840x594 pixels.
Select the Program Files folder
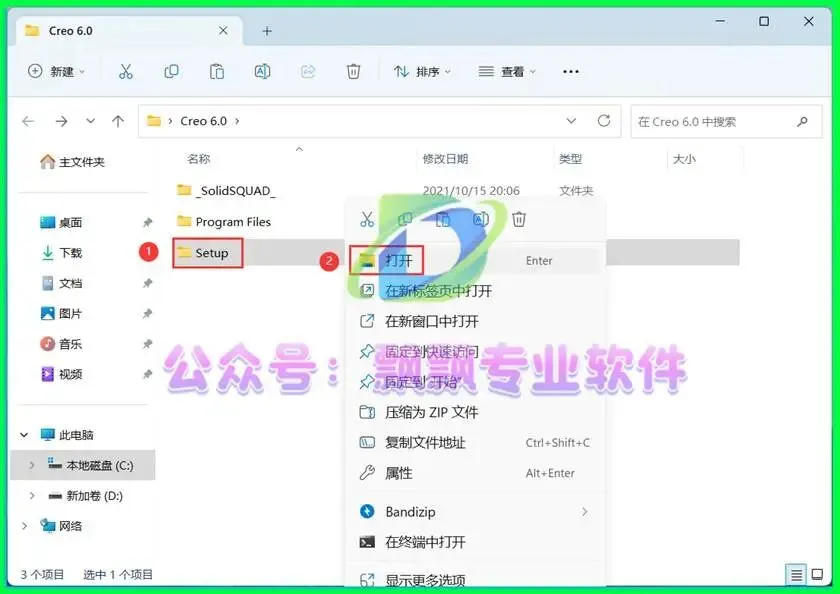(224, 222)
